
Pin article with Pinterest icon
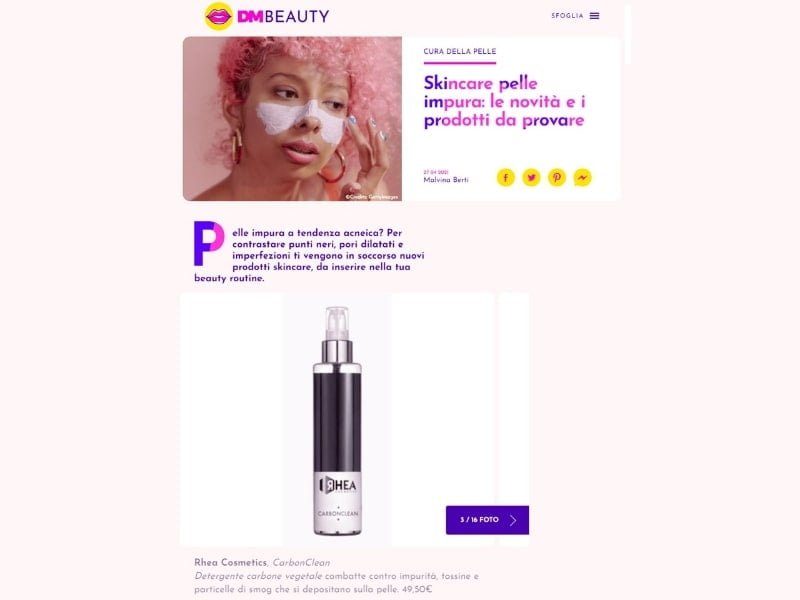point(557,178)
